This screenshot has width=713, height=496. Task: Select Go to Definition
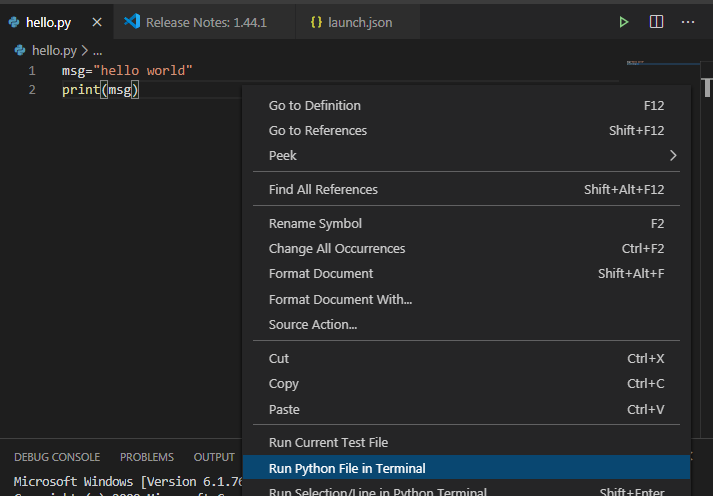coord(467,105)
